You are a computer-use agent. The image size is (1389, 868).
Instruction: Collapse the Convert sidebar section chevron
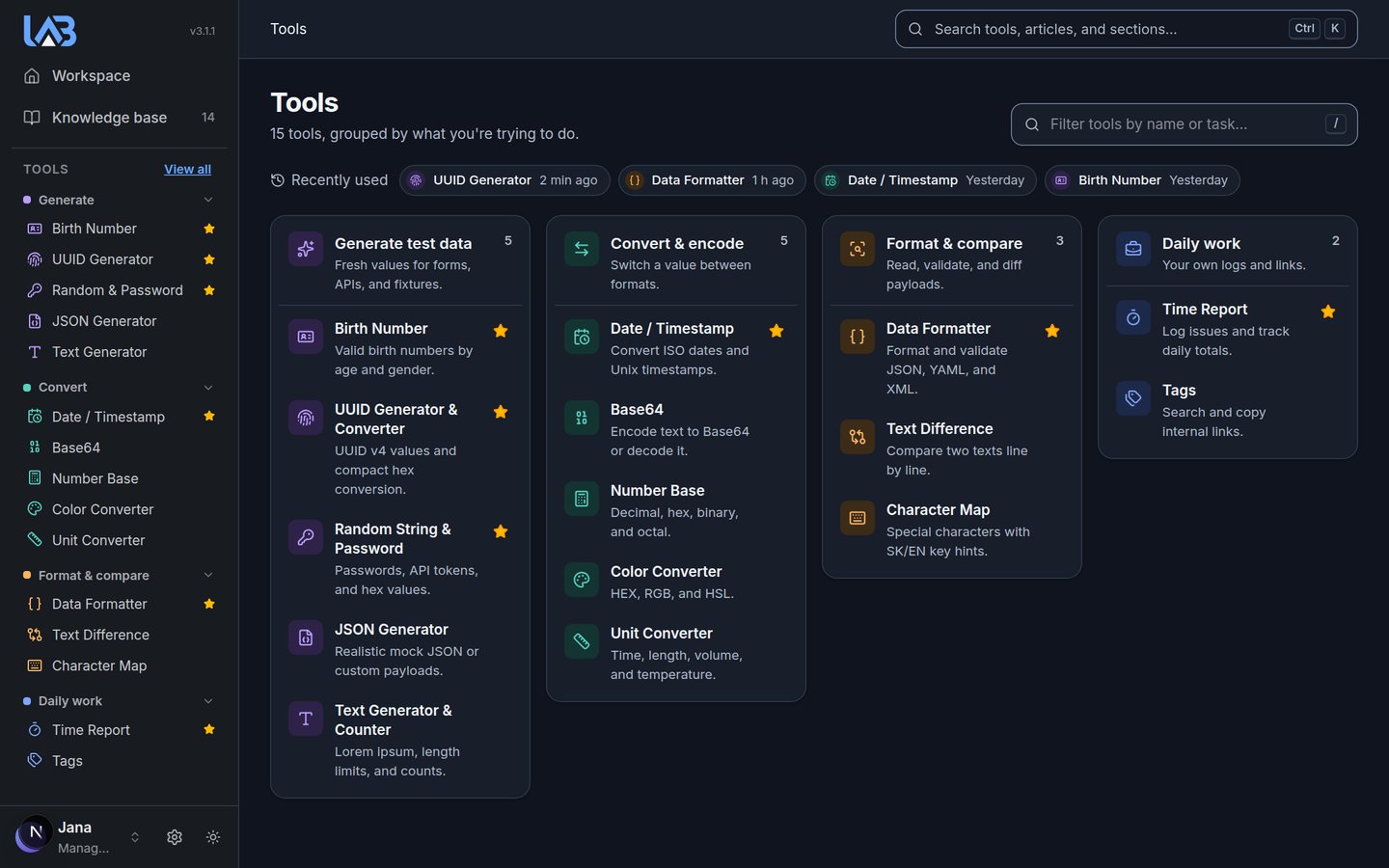(x=208, y=387)
